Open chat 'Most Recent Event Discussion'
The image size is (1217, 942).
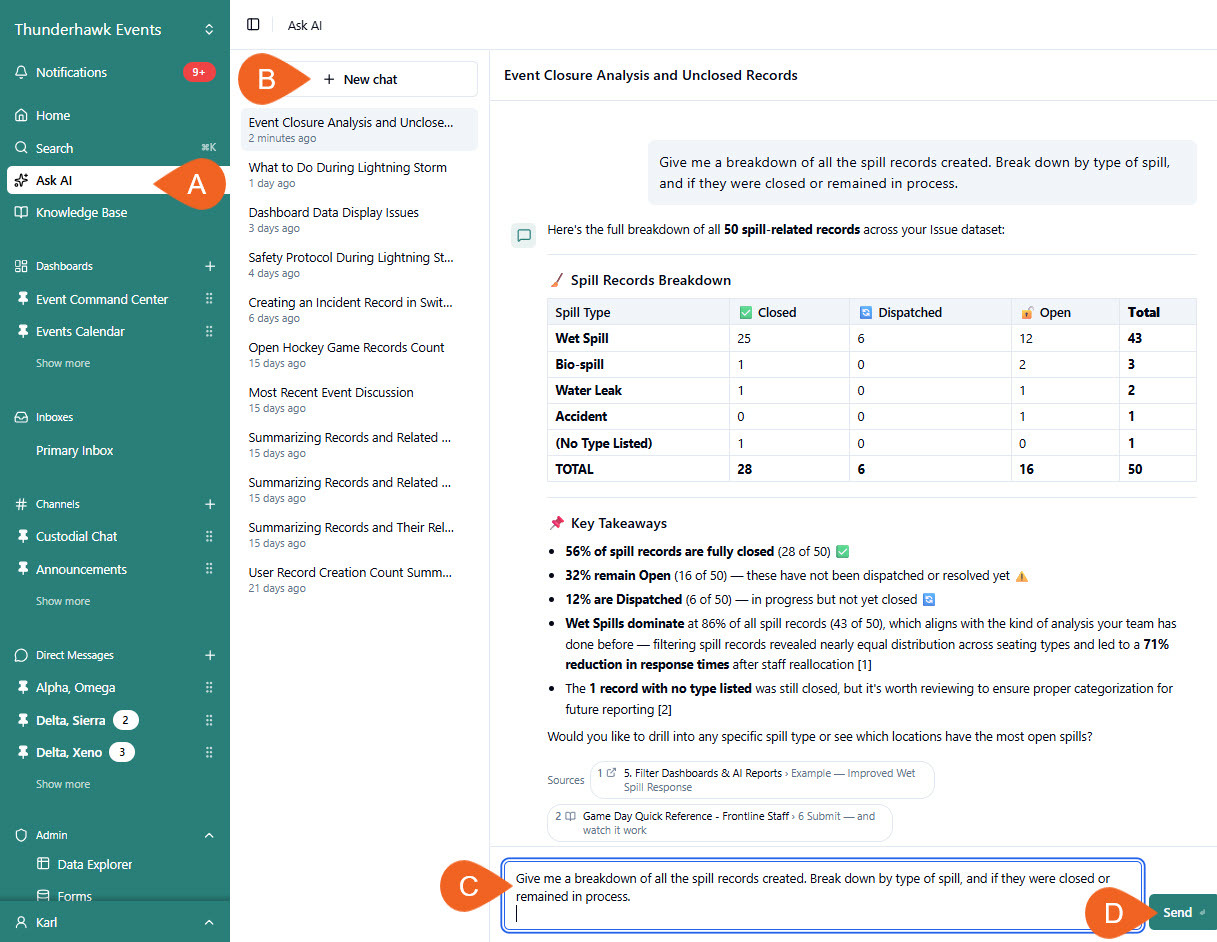pyautogui.click(x=360, y=399)
